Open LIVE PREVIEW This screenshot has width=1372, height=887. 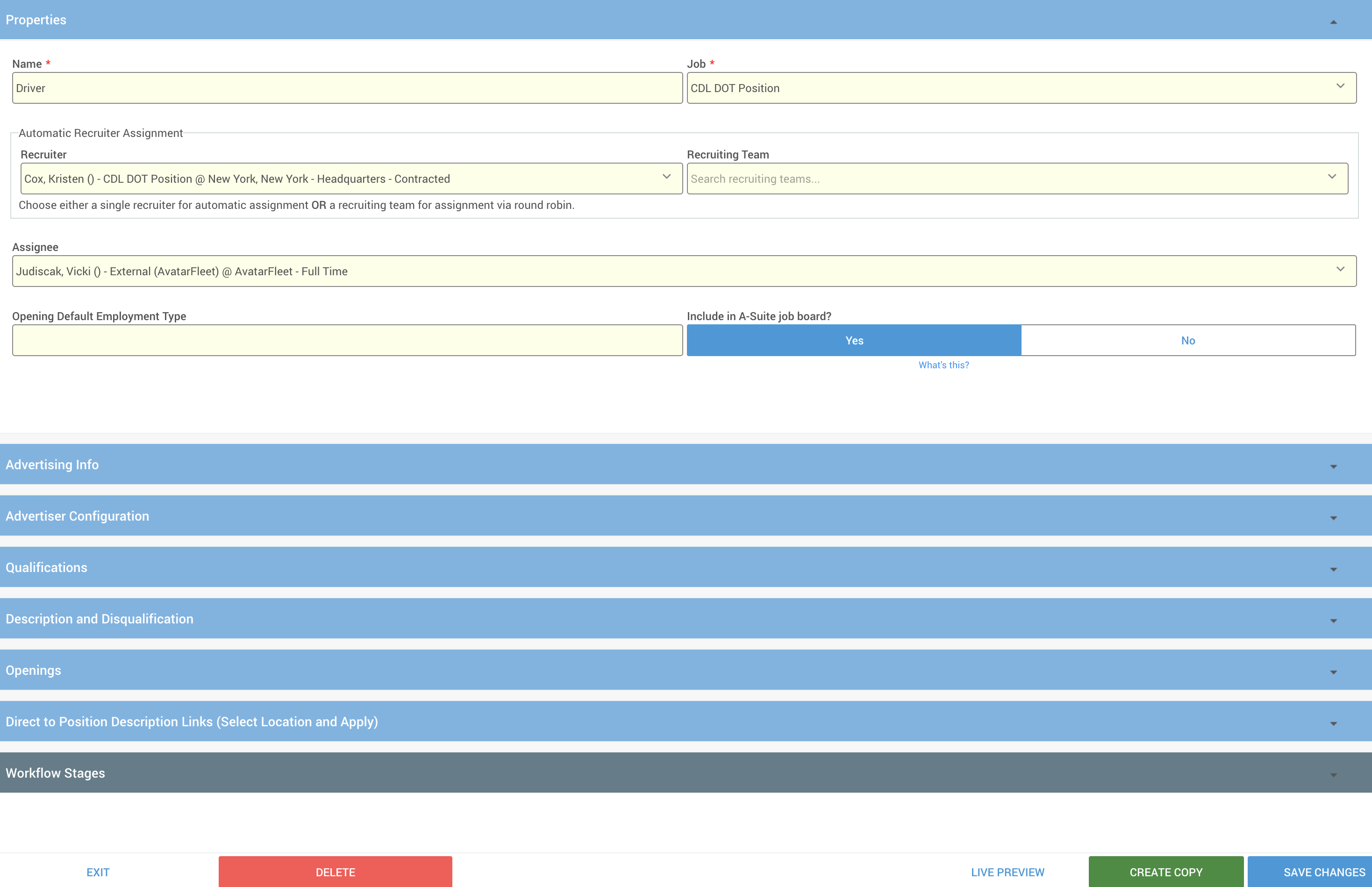point(1008,872)
